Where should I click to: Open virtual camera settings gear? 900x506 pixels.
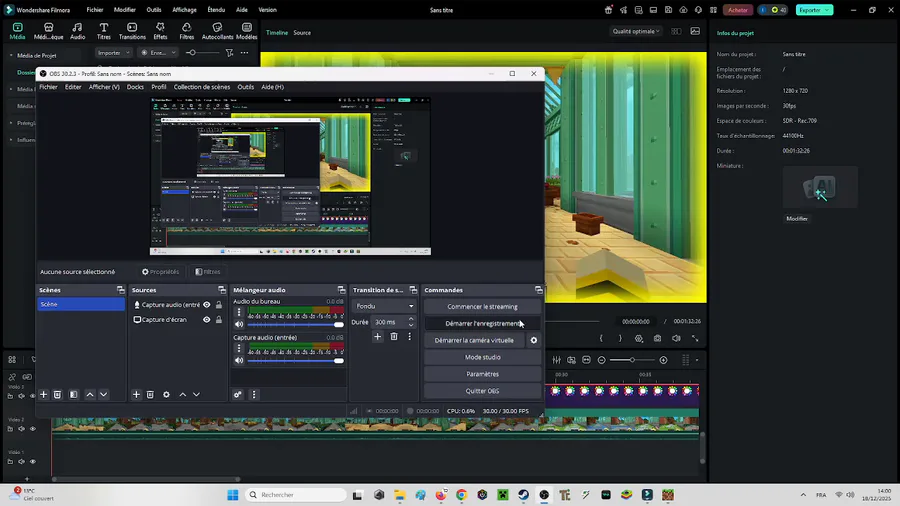click(x=533, y=340)
